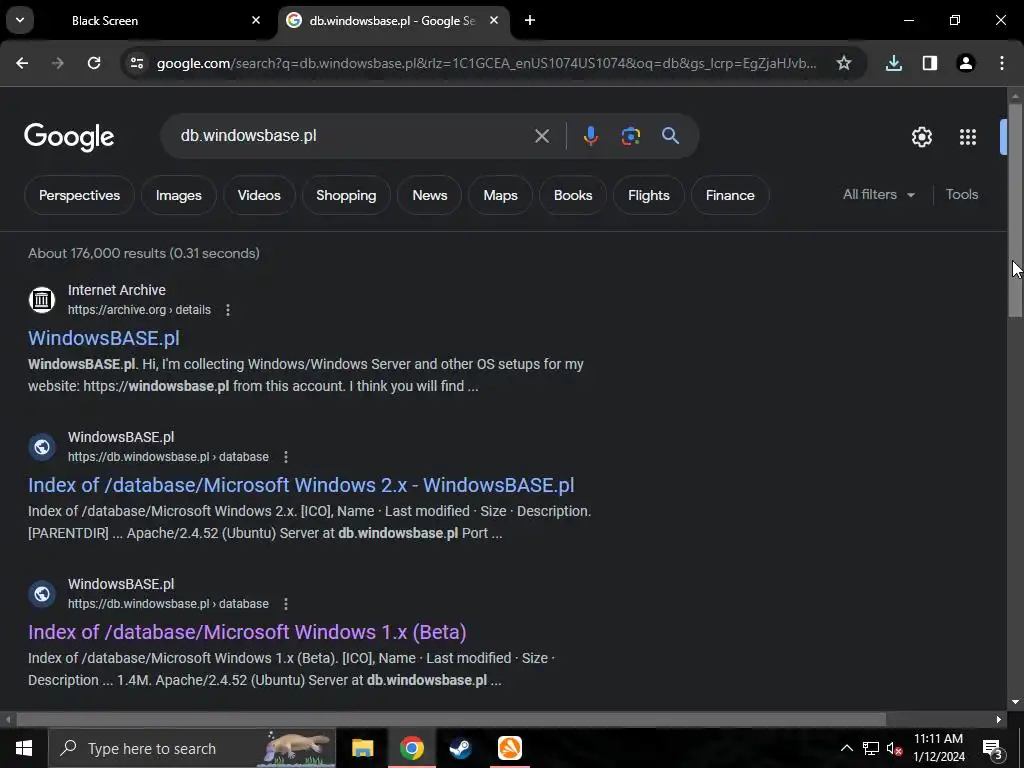
Task: Filter results by Maps
Action: click(500, 195)
